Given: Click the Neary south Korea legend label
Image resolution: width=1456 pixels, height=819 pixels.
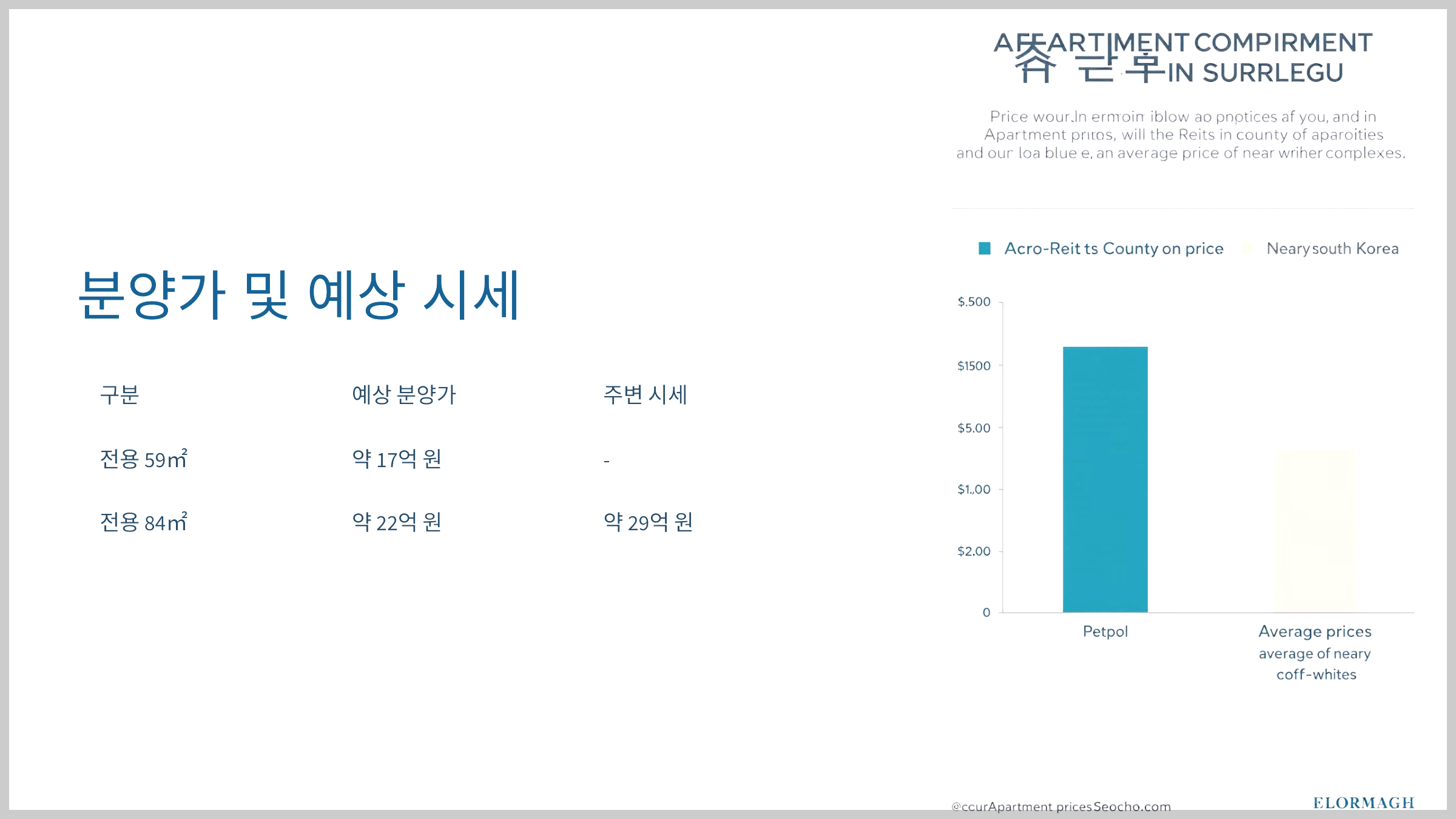Looking at the screenshot, I should click(x=1332, y=249).
